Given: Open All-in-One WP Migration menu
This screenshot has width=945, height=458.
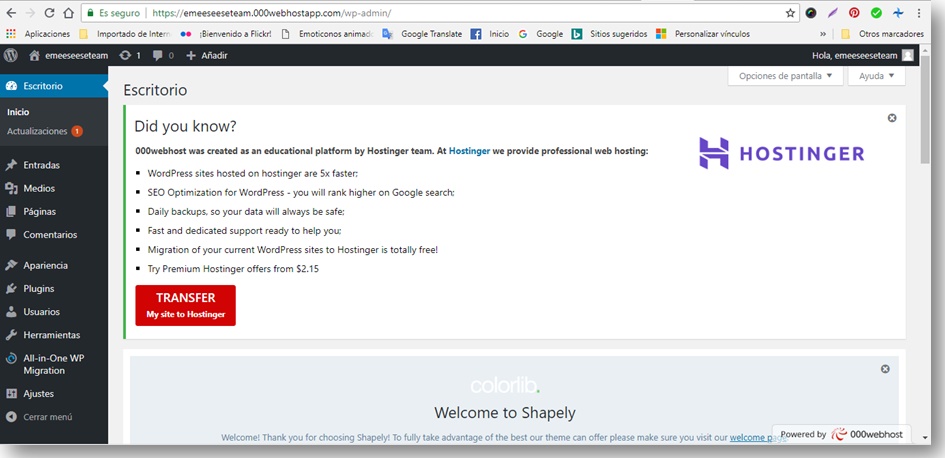Looking at the screenshot, I should pyautogui.click(x=54, y=364).
